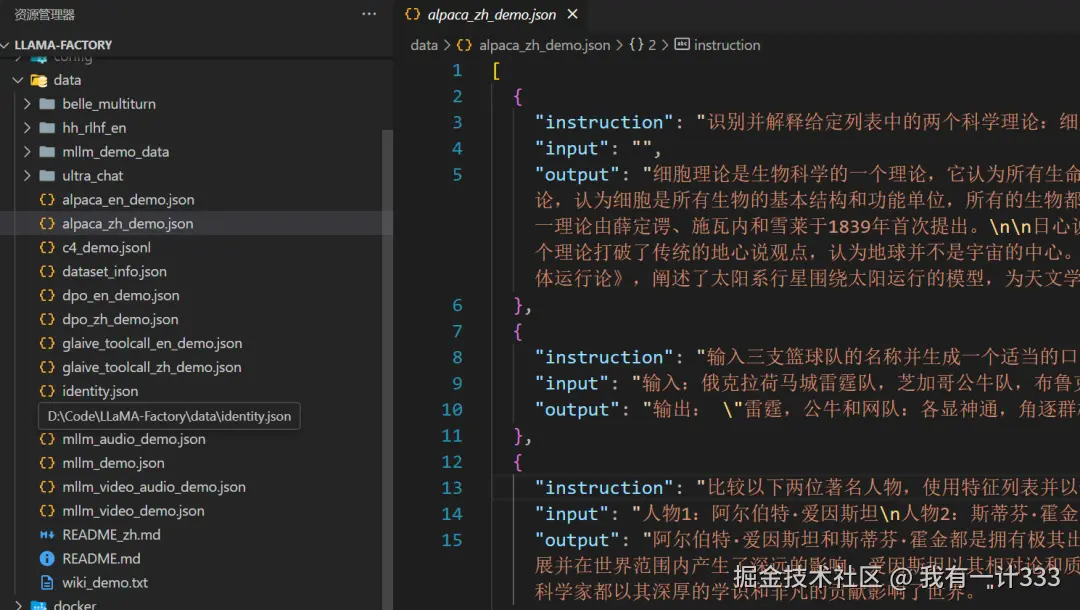Open mllm_video_audio_demo.json file
1080x610 pixels.
click(x=154, y=487)
